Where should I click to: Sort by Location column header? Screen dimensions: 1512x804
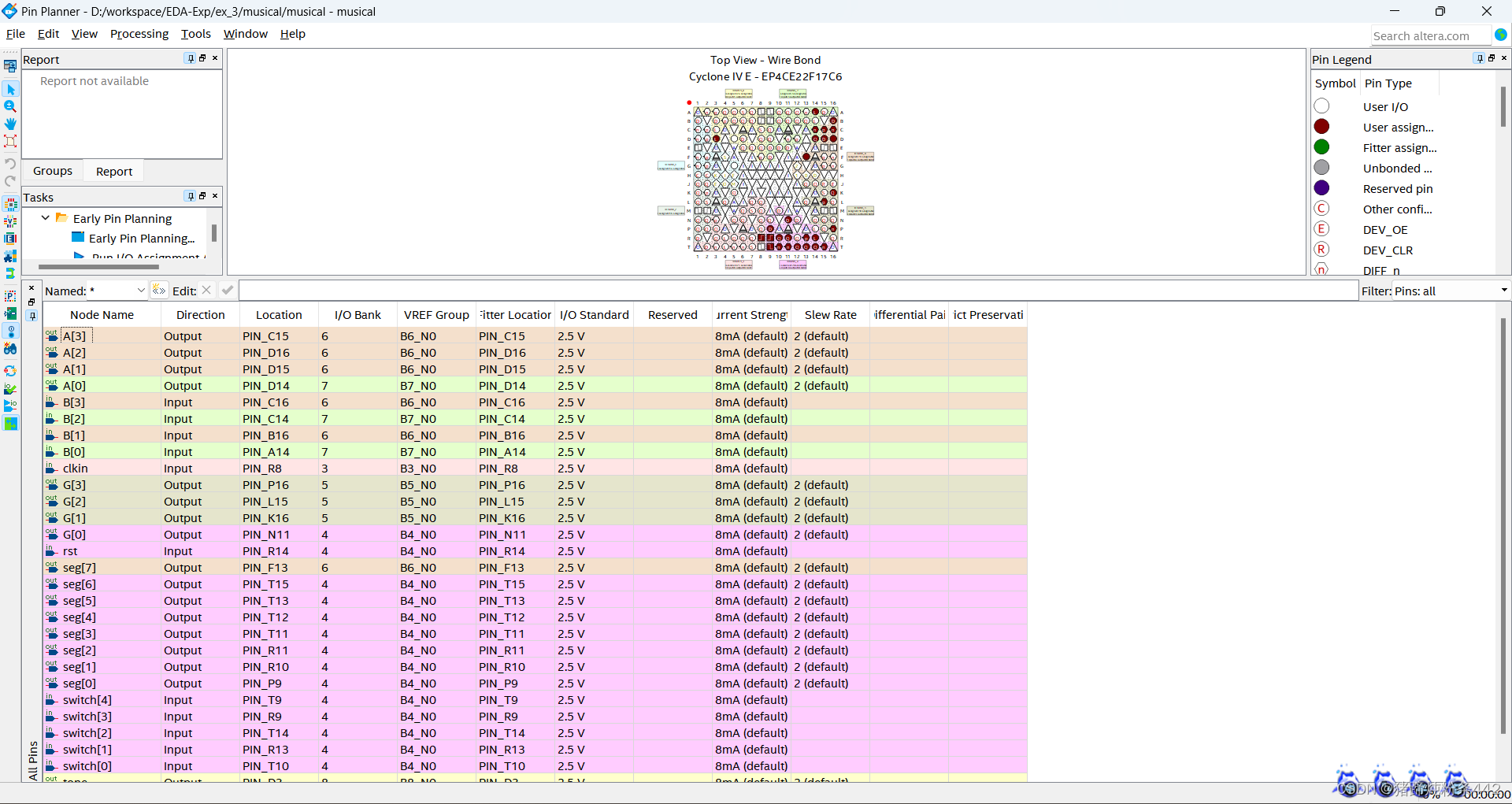point(279,315)
